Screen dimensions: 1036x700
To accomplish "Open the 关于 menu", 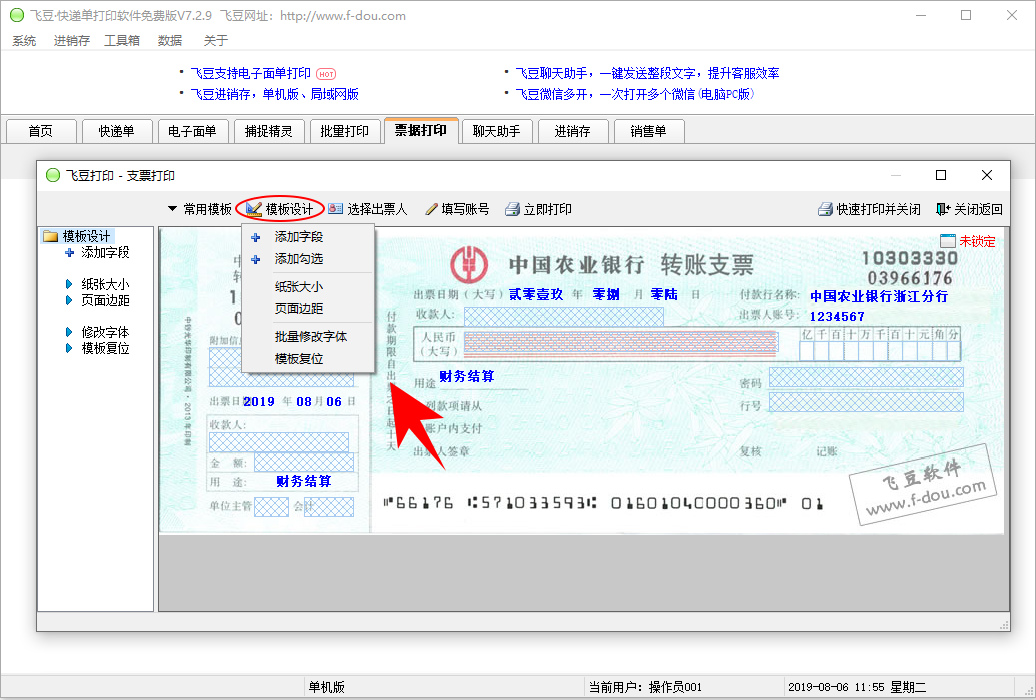I will 215,40.
